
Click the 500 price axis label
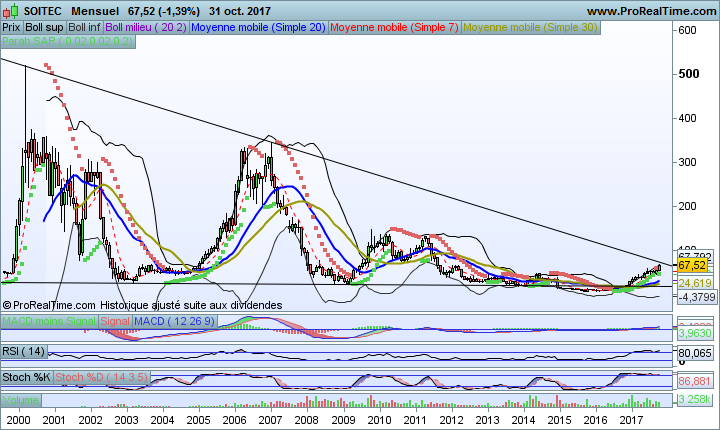click(x=689, y=74)
